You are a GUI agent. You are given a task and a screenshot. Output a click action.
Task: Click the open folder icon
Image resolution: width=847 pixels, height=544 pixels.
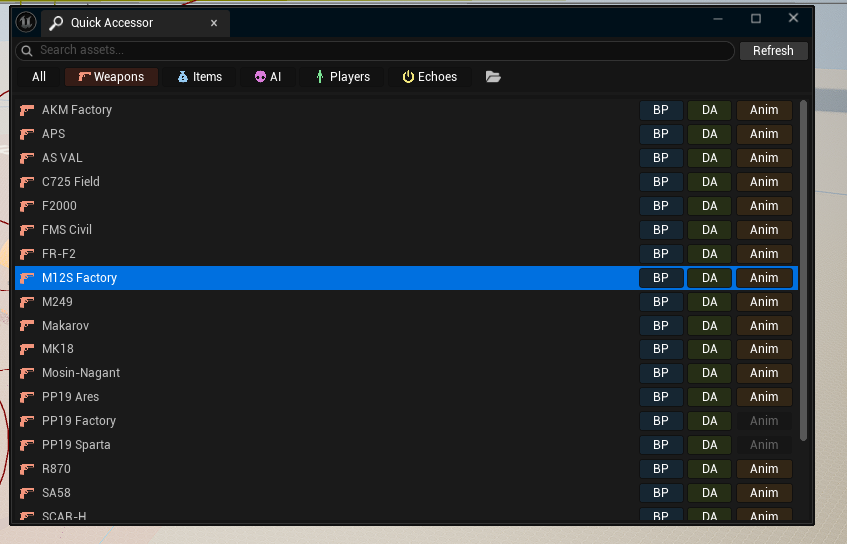[493, 77]
